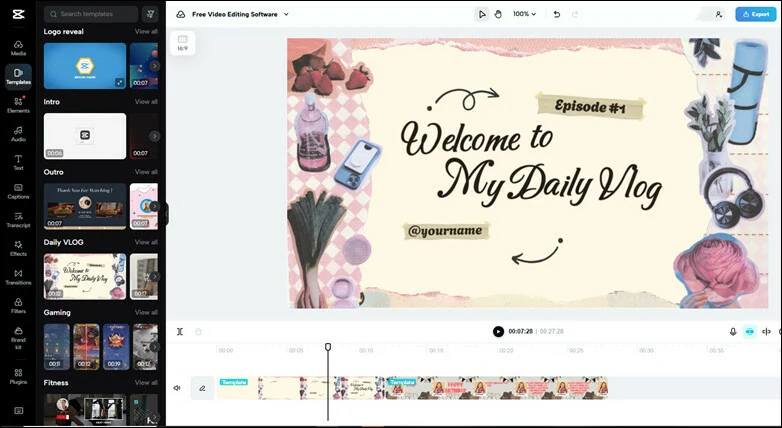Select the first Template clip on timeline
This screenshot has width=782, height=428.
point(301,388)
